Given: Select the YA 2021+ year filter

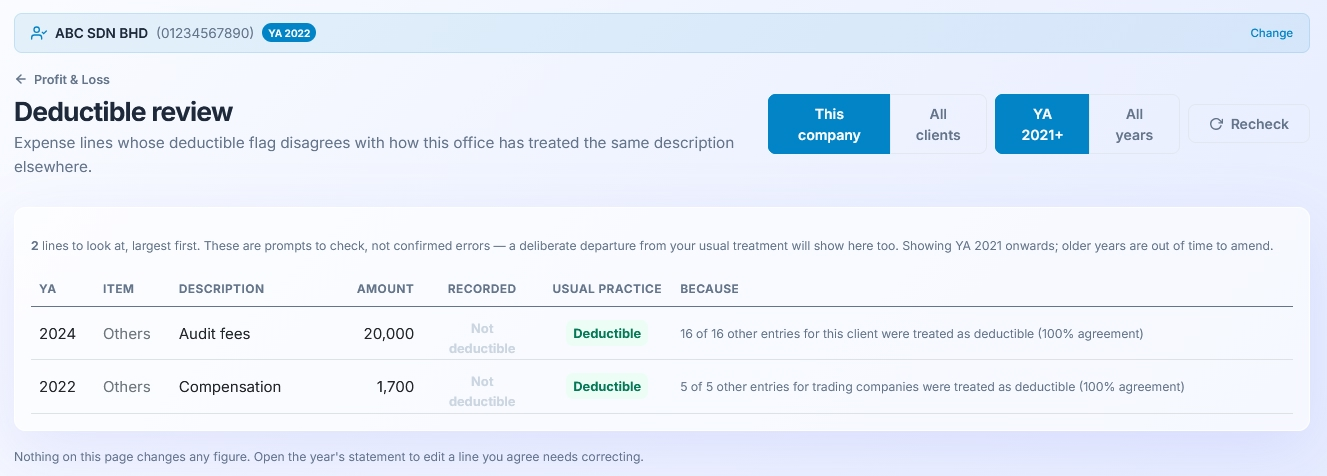Looking at the screenshot, I should tap(1042, 124).
